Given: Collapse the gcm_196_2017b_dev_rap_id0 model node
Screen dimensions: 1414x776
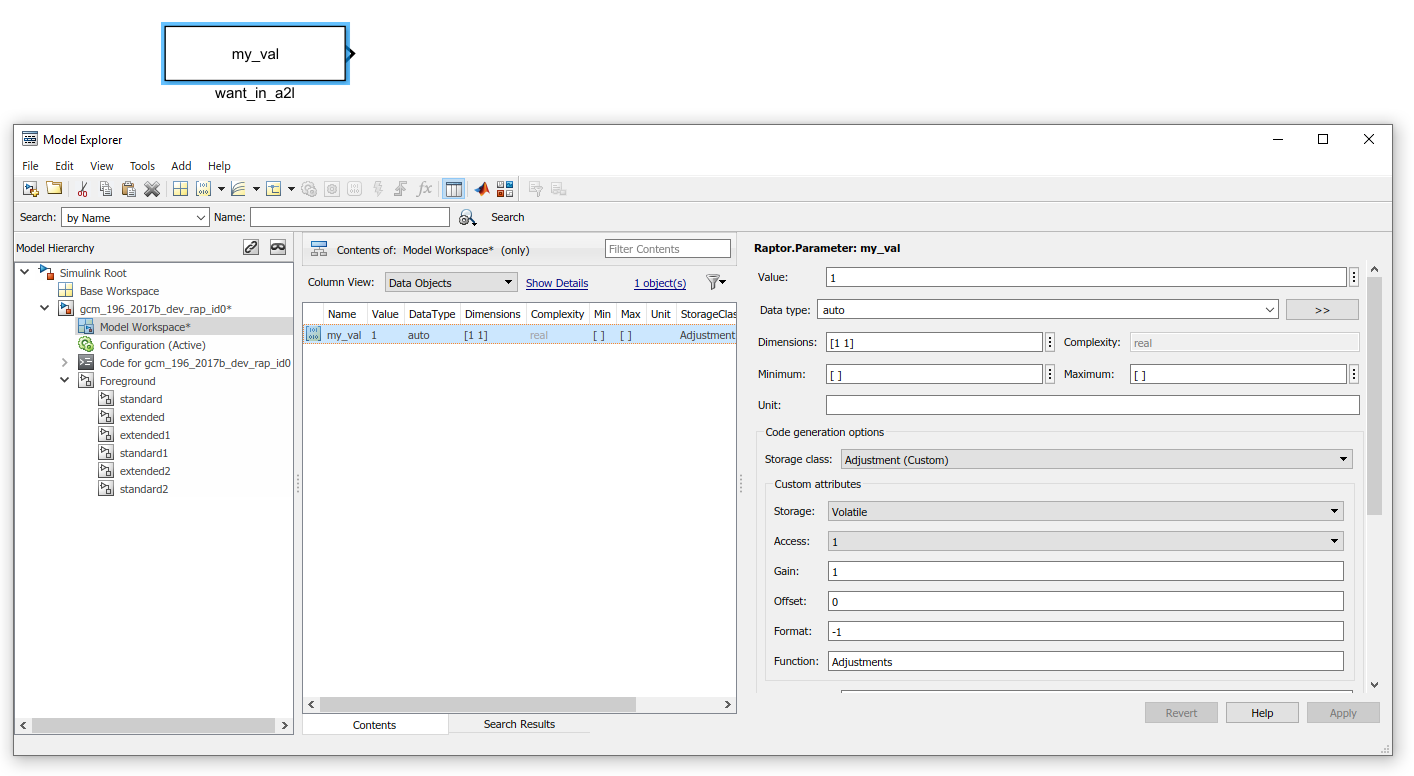Looking at the screenshot, I should 45,308.
